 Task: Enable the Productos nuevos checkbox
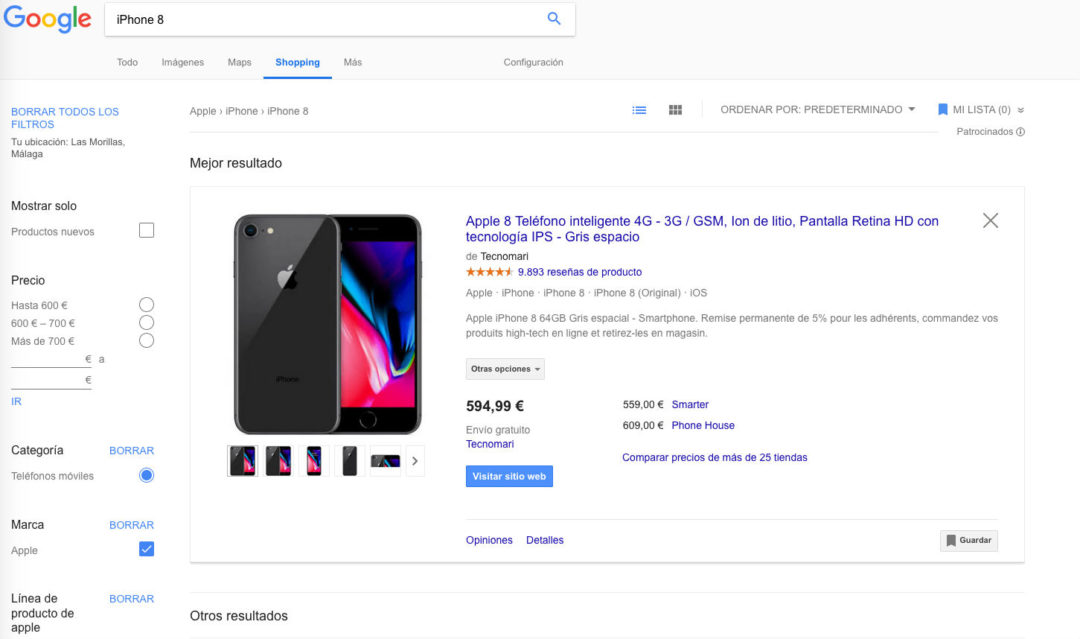point(146,229)
